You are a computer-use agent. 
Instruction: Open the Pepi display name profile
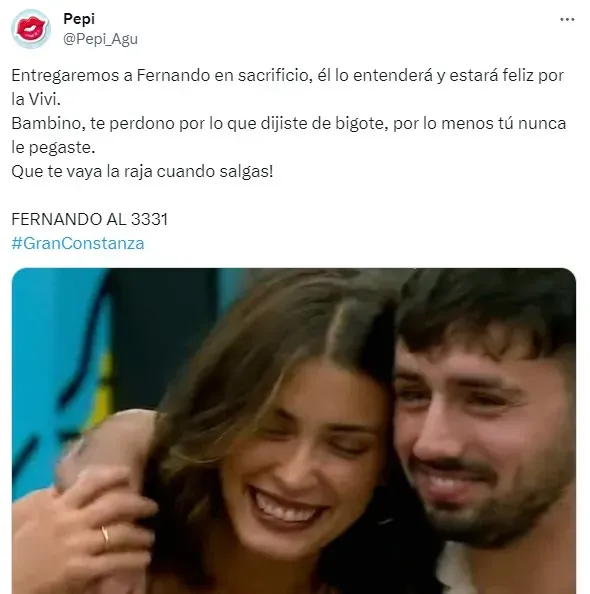[79, 19]
